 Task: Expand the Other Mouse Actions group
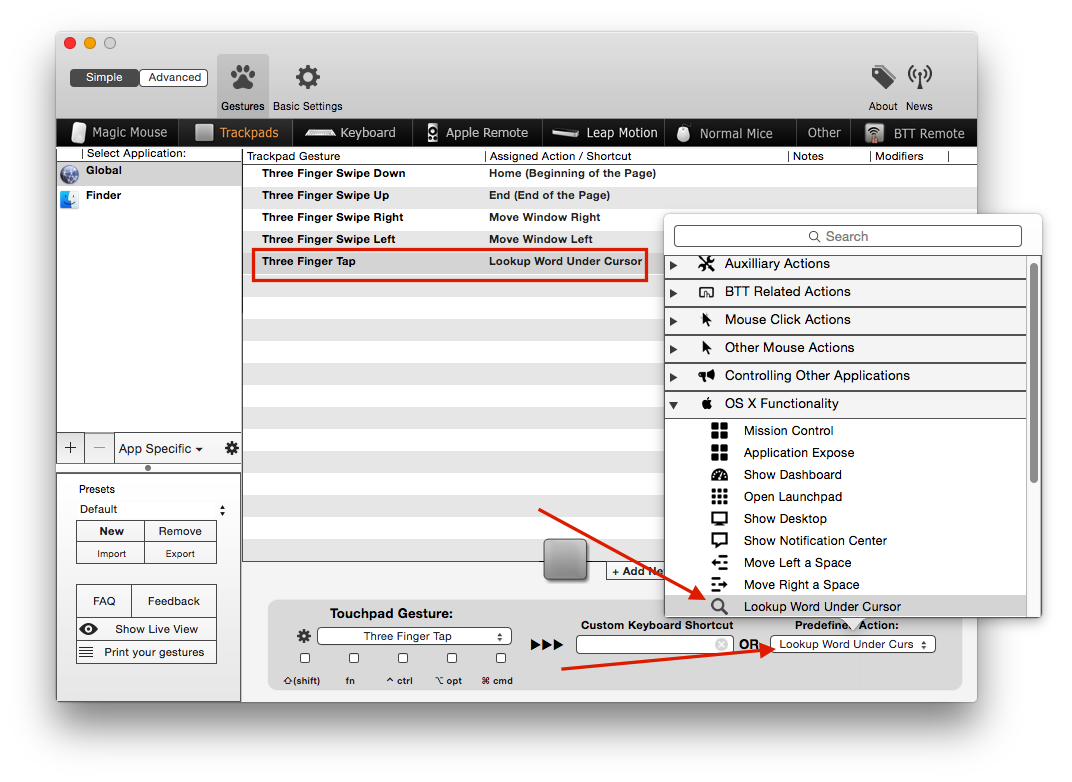tap(673, 349)
